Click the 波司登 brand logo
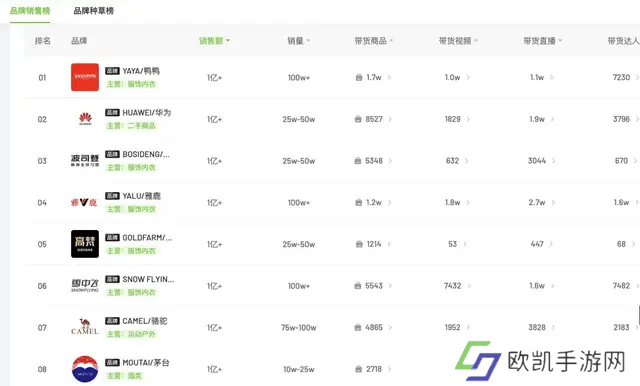Screen dimensions: 640x386 pyautogui.click(x=85, y=160)
